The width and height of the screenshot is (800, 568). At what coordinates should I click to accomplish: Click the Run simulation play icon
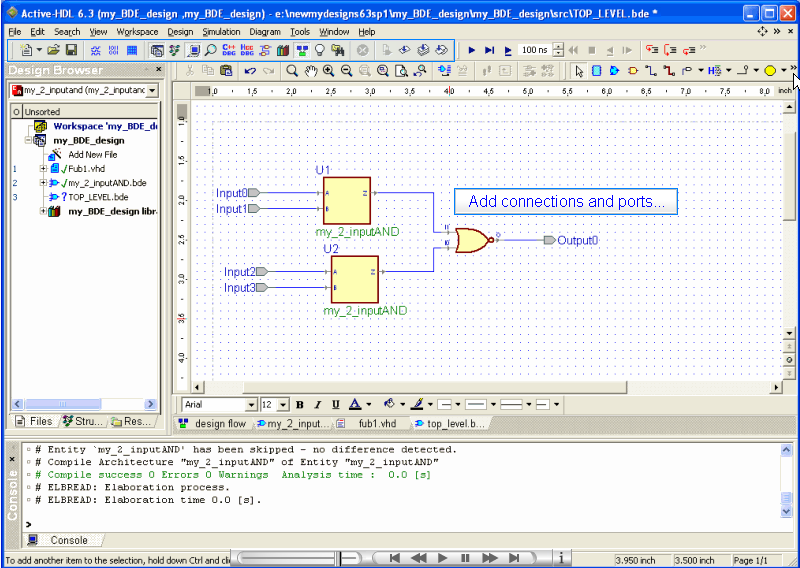tap(472, 50)
